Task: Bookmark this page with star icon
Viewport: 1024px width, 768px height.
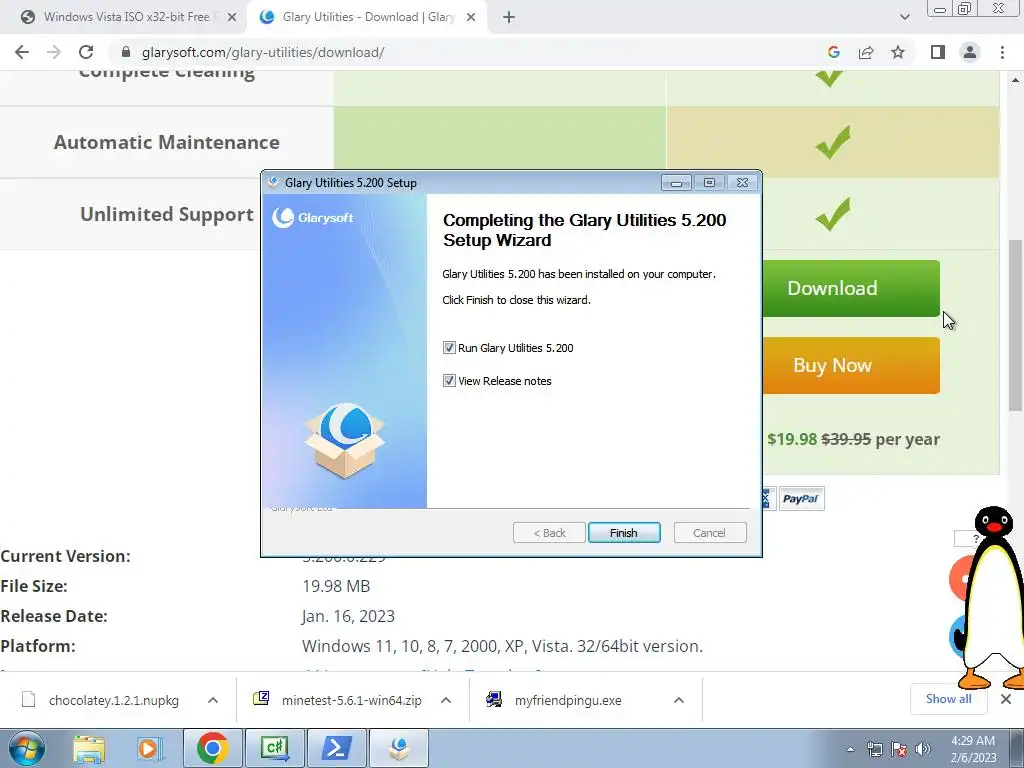Action: pyautogui.click(x=898, y=52)
